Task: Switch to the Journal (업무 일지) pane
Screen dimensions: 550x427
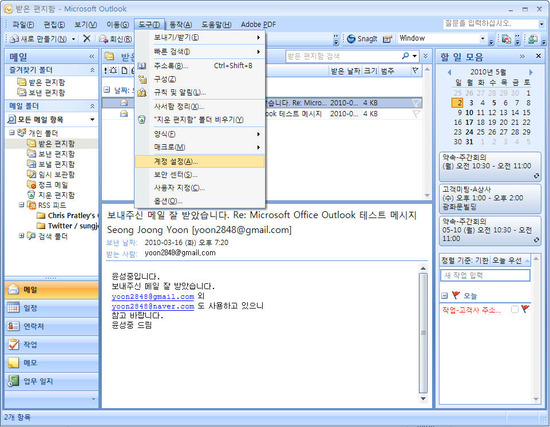Action: click(52, 381)
